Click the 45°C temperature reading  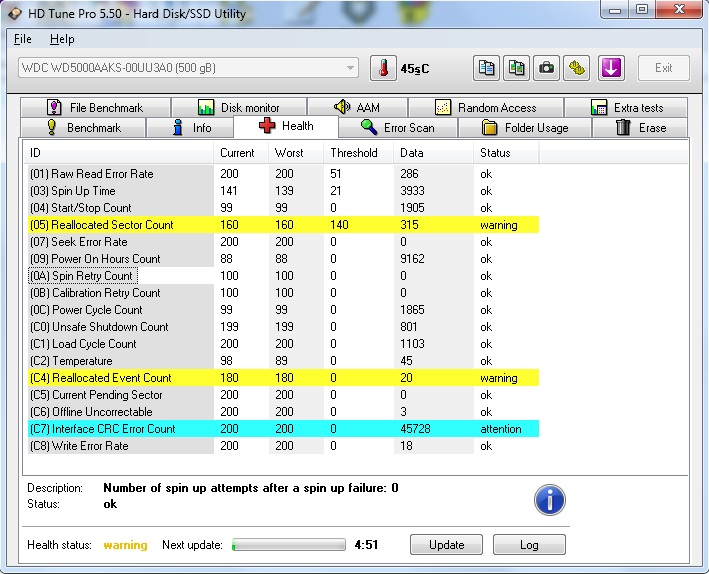[x=415, y=69]
